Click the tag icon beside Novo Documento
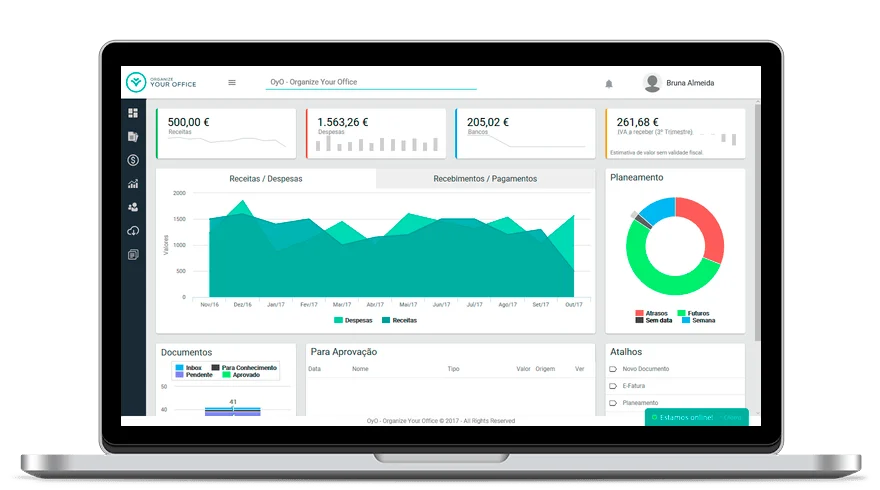This screenshot has width=880, height=490. click(x=613, y=369)
